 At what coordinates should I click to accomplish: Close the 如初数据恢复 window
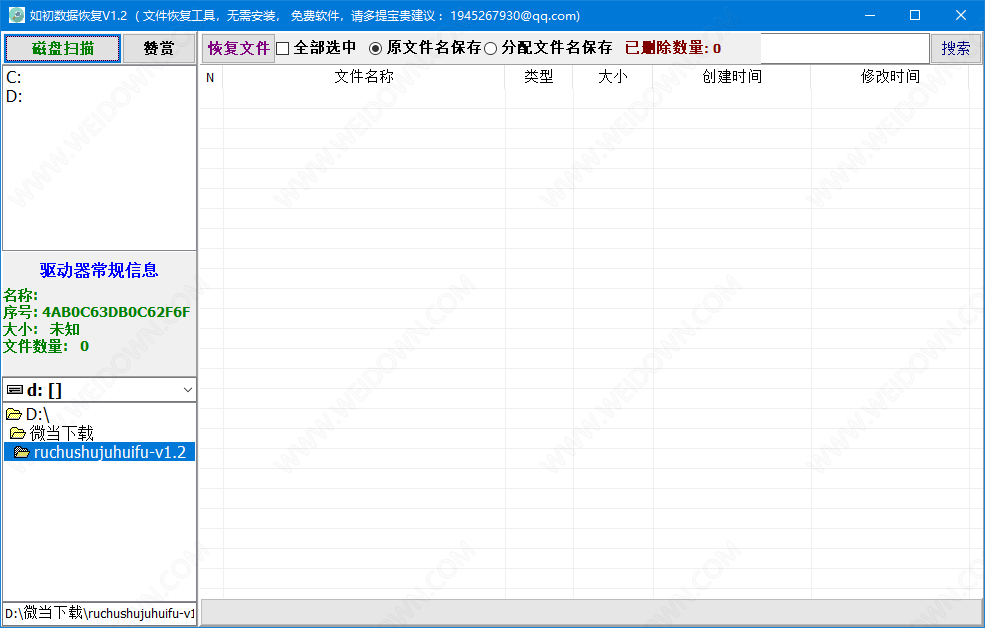click(x=961, y=15)
